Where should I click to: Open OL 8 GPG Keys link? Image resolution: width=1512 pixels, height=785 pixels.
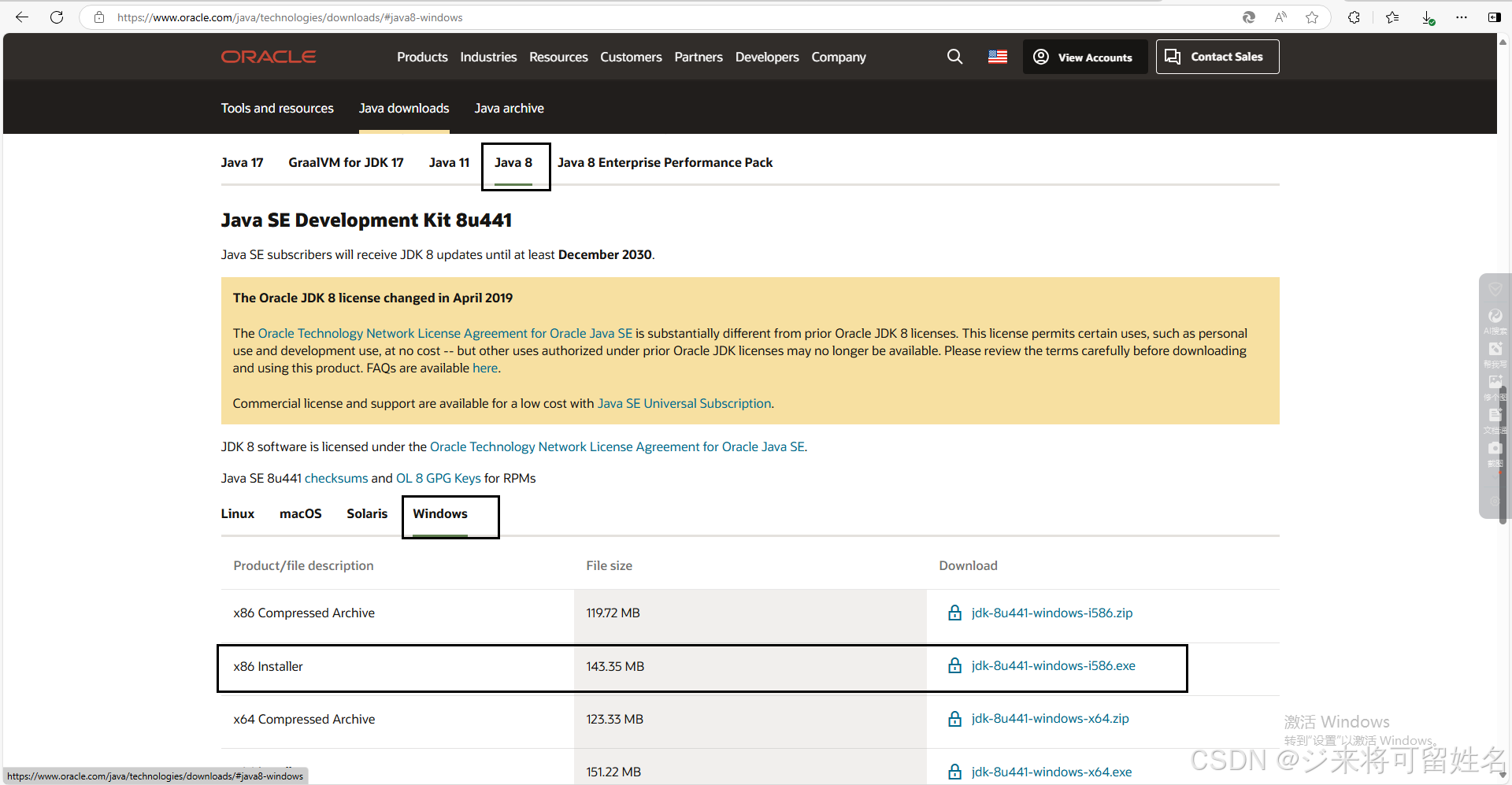(x=438, y=478)
